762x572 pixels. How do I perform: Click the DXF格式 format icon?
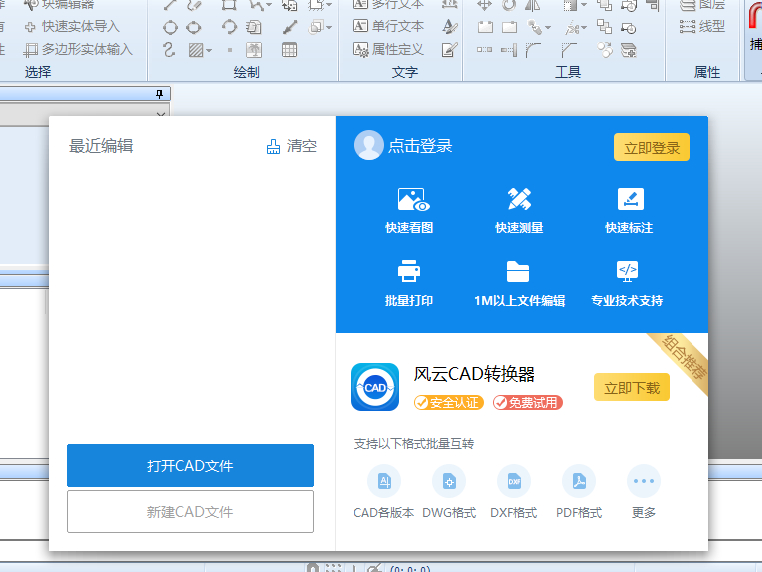click(514, 481)
